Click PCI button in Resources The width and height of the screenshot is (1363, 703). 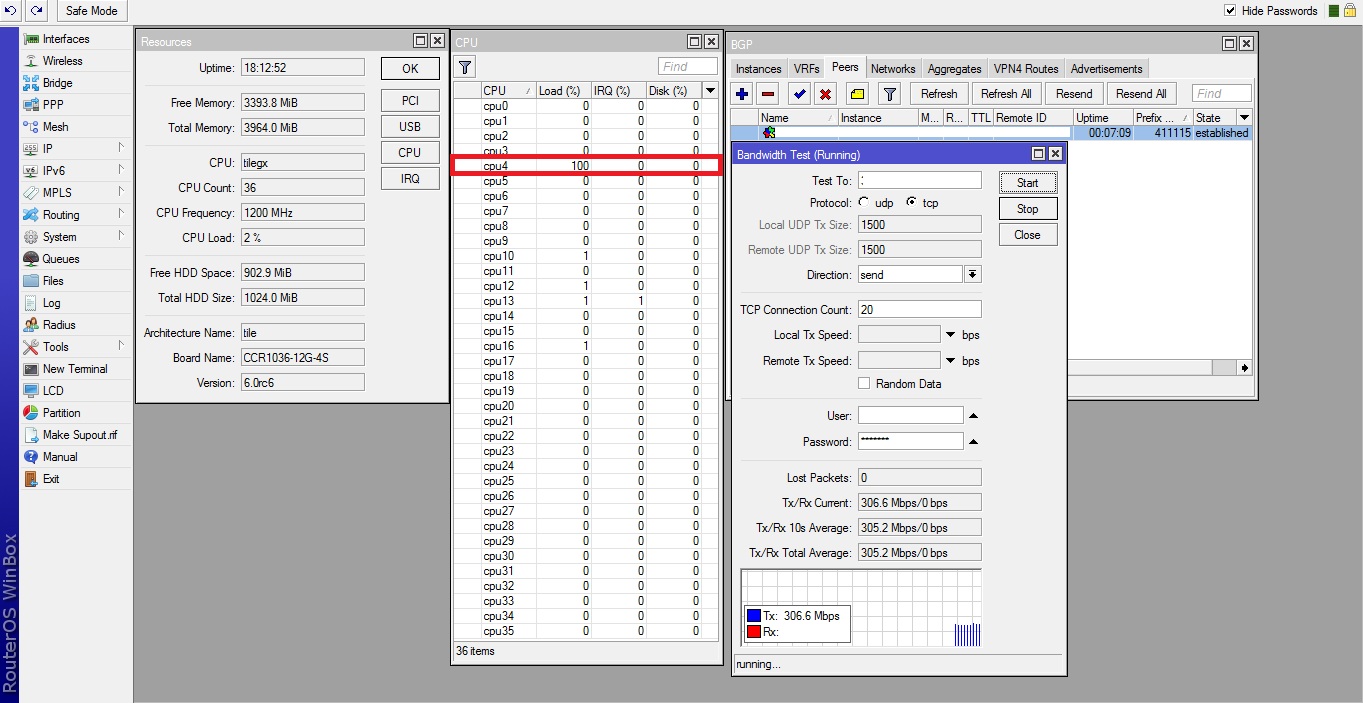(410, 101)
